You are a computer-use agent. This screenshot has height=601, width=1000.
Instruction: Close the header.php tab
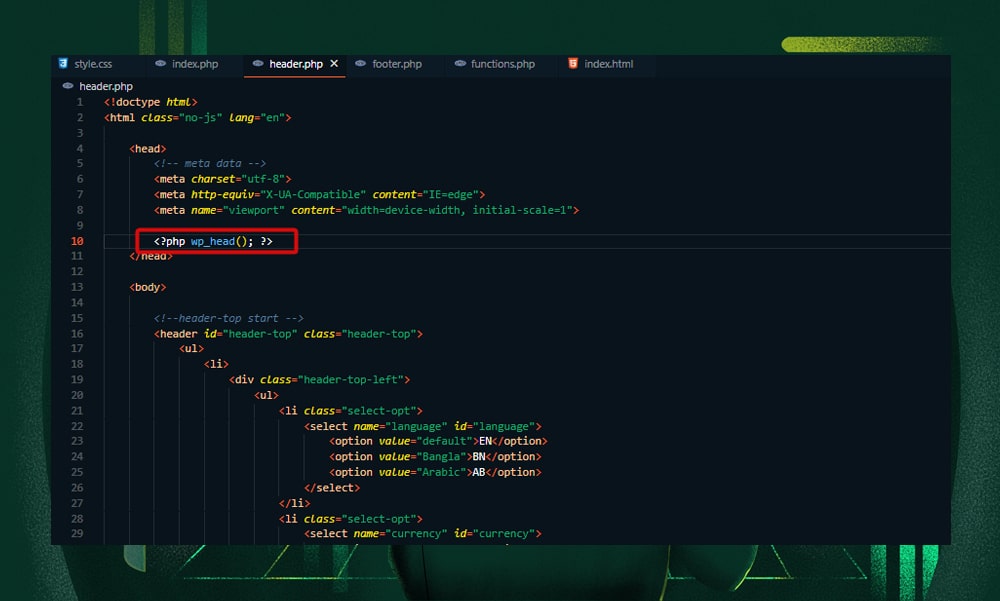pyautogui.click(x=334, y=64)
